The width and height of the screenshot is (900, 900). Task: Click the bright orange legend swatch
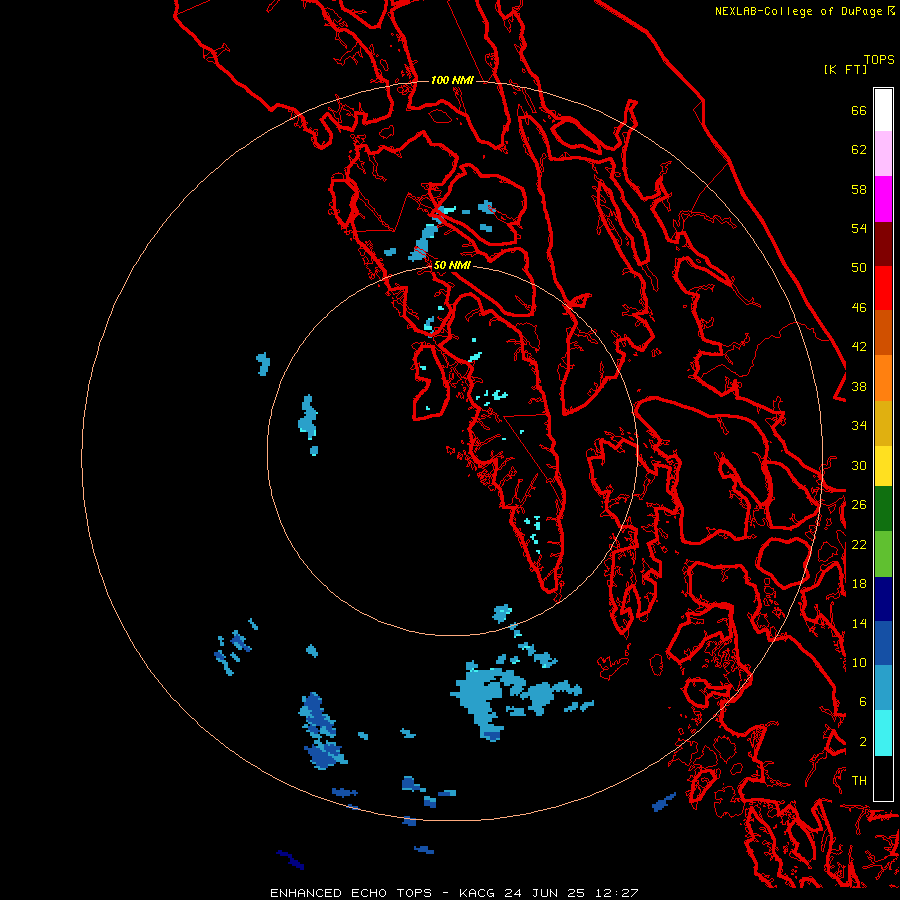point(883,378)
